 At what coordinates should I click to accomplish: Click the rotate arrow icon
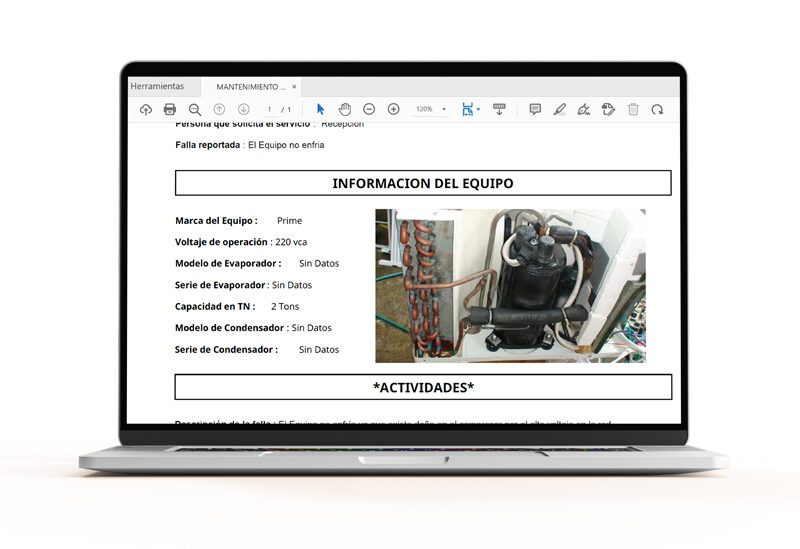click(657, 109)
